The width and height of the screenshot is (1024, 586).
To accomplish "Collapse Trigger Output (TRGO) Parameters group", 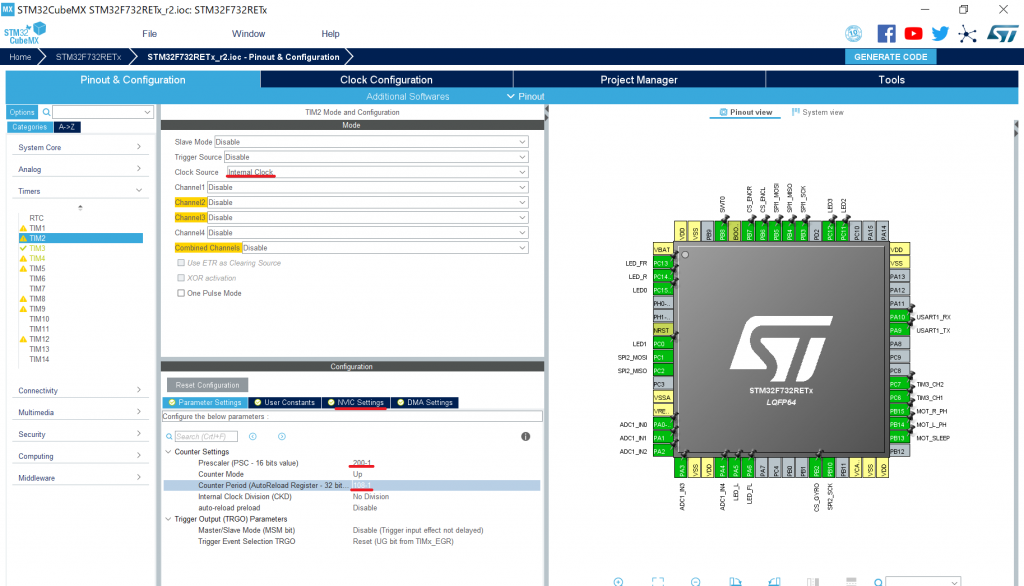I will [x=168, y=519].
